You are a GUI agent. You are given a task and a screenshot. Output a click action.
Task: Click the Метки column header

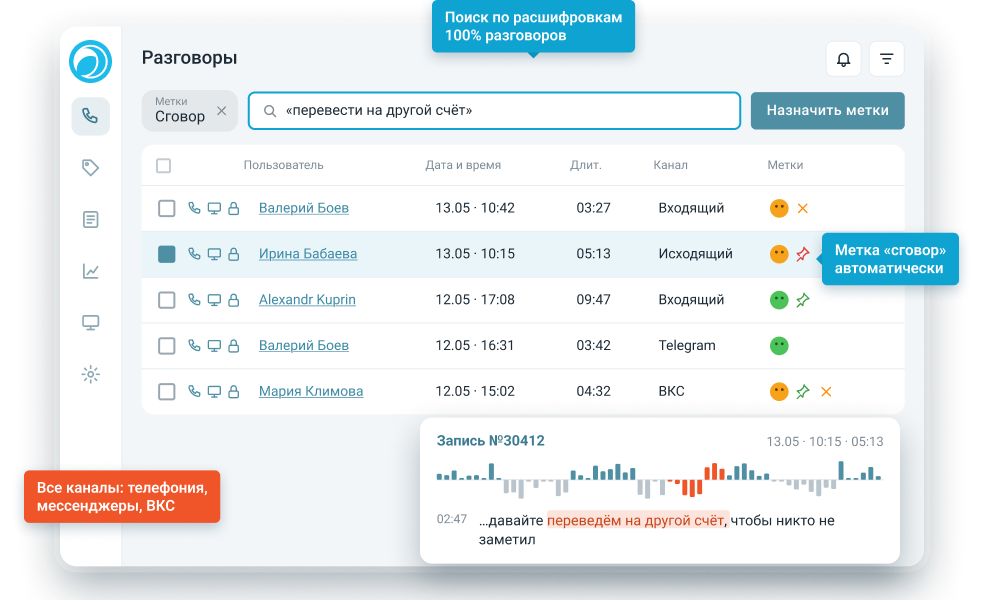[785, 165]
